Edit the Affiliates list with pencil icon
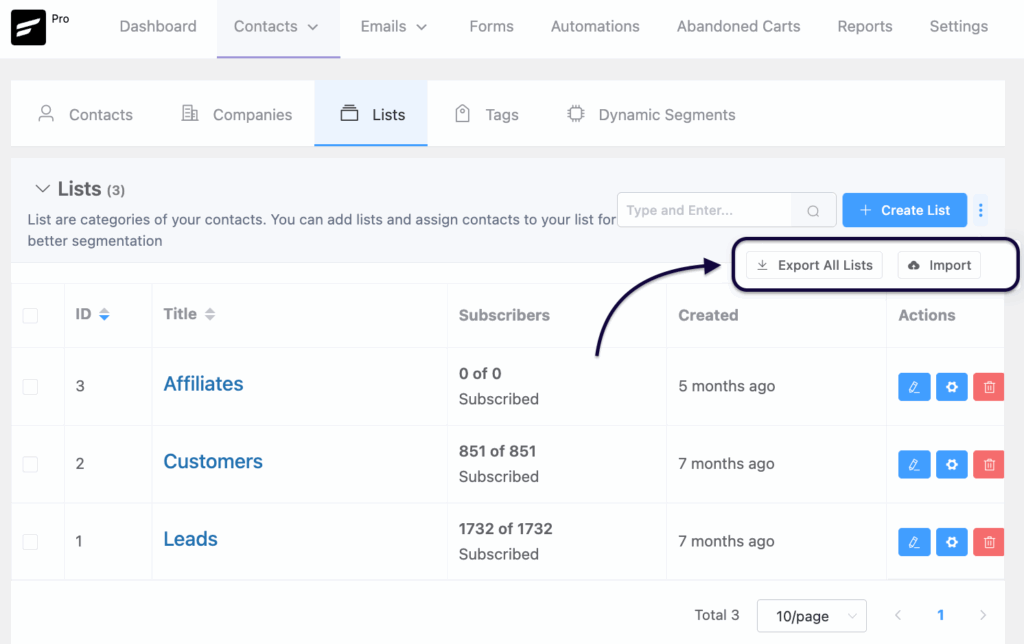The height and width of the screenshot is (644, 1024). click(914, 387)
